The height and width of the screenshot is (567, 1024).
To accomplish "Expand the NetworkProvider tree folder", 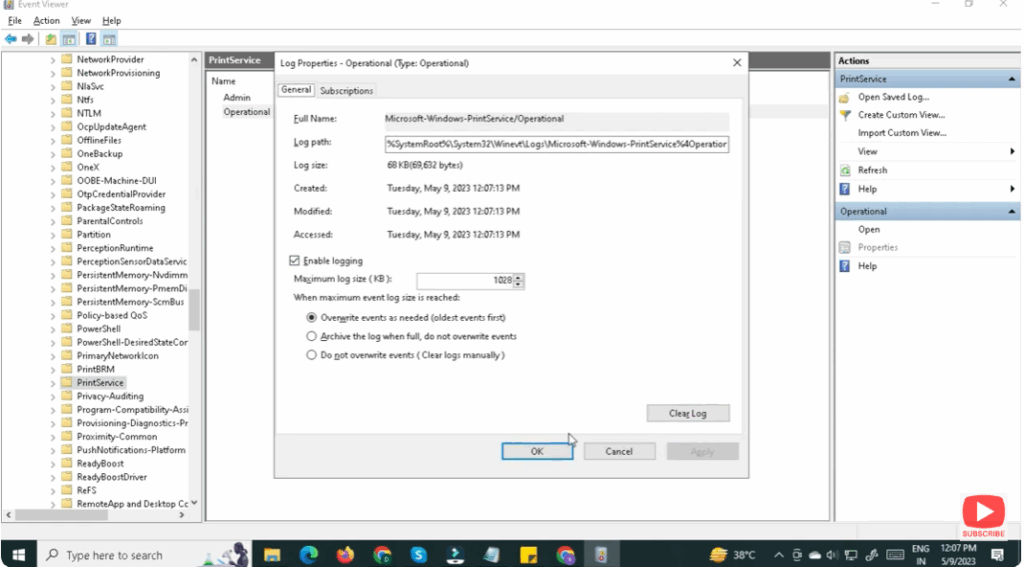I will [x=52, y=59].
